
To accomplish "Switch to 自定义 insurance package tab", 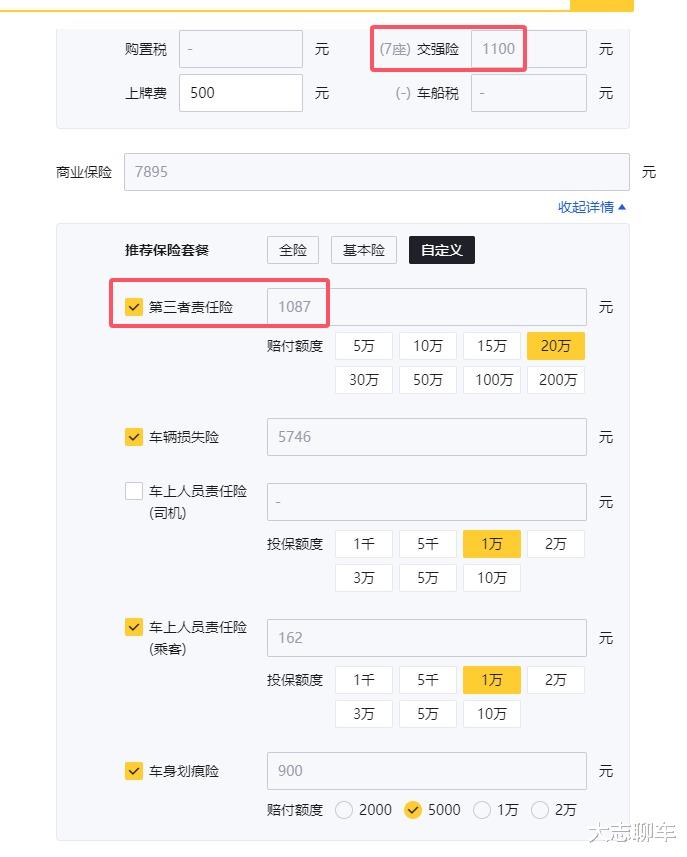I will pyautogui.click(x=442, y=250).
